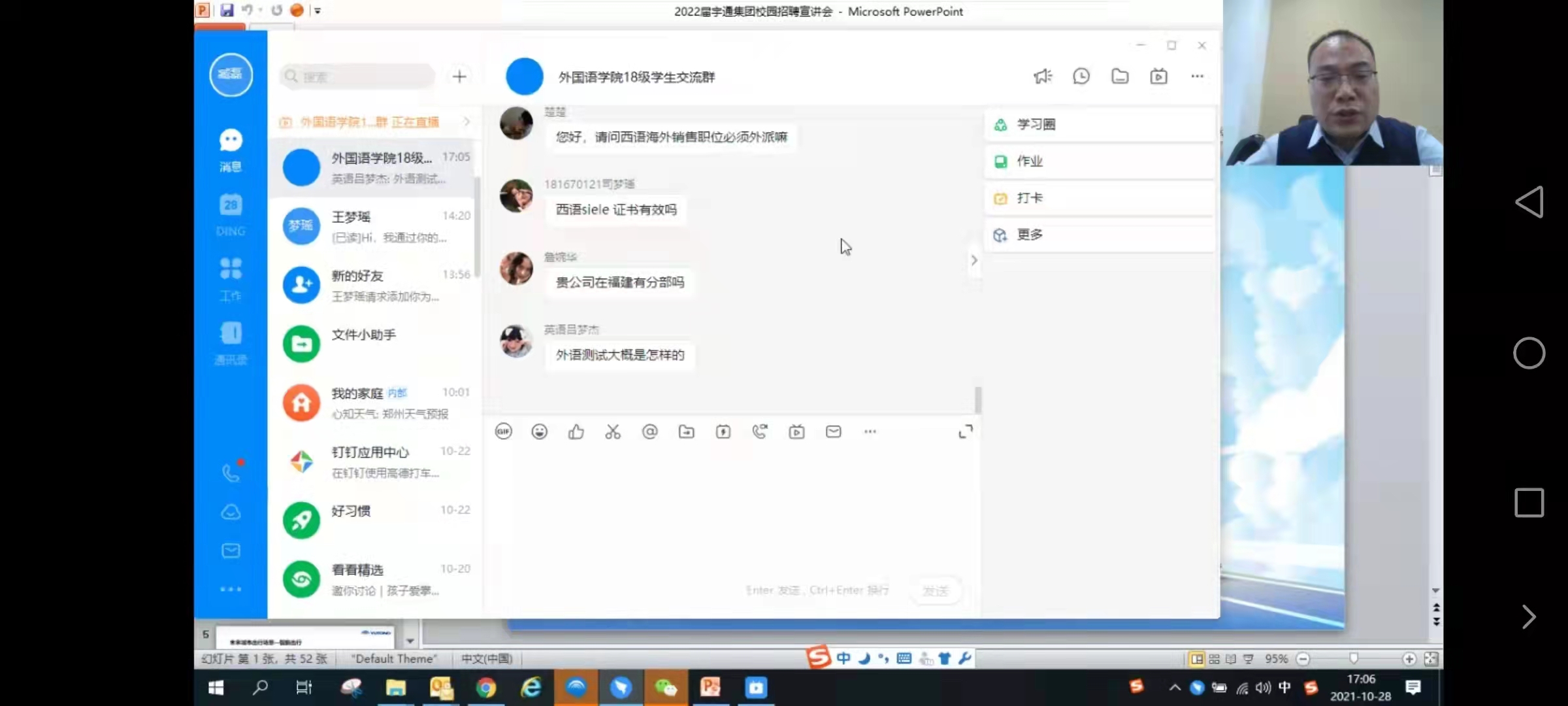Click the GIF icon in the chat toolbar

pyautogui.click(x=503, y=431)
